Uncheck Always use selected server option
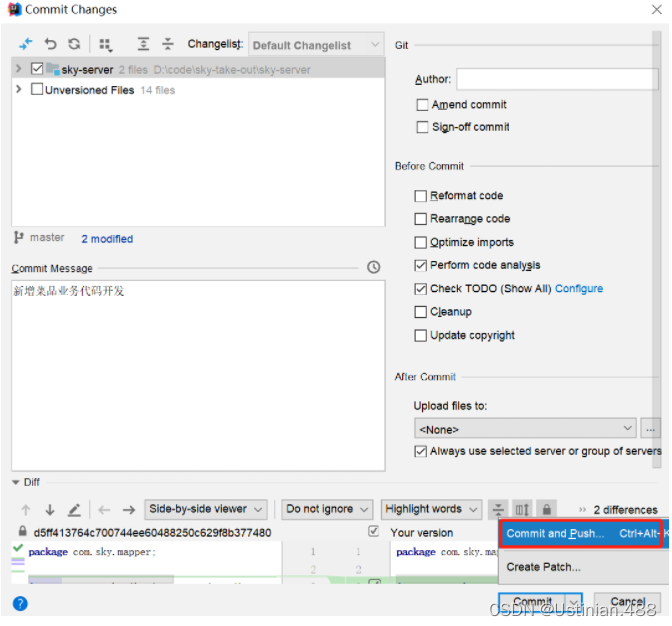Image resolution: width=672 pixels, height=626 pixels. click(420, 452)
